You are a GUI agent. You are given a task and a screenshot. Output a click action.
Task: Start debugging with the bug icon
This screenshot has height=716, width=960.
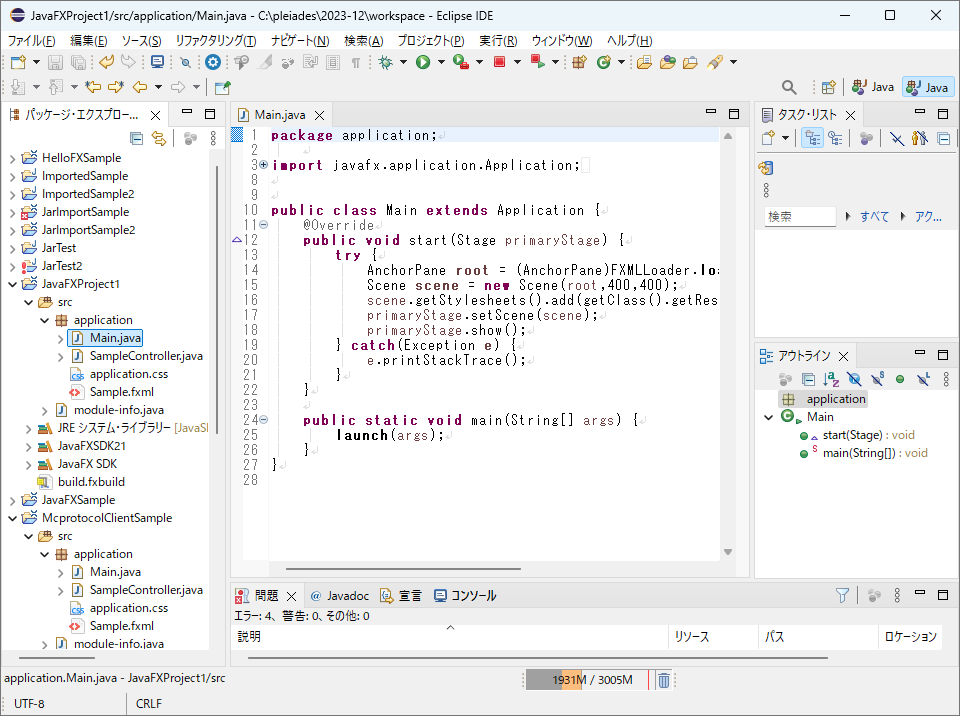point(385,62)
